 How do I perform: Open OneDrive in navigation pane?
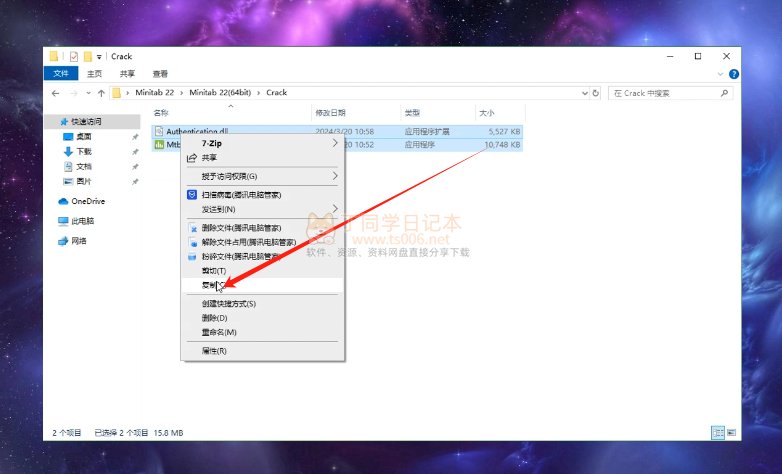coord(88,201)
